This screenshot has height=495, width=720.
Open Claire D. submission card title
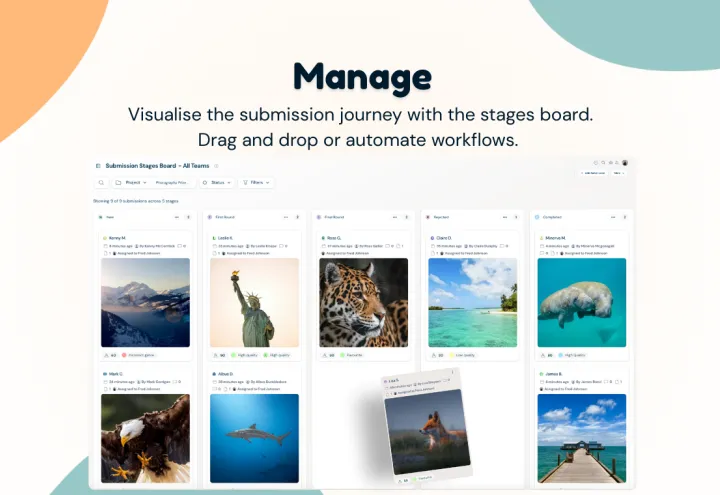(444, 238)
